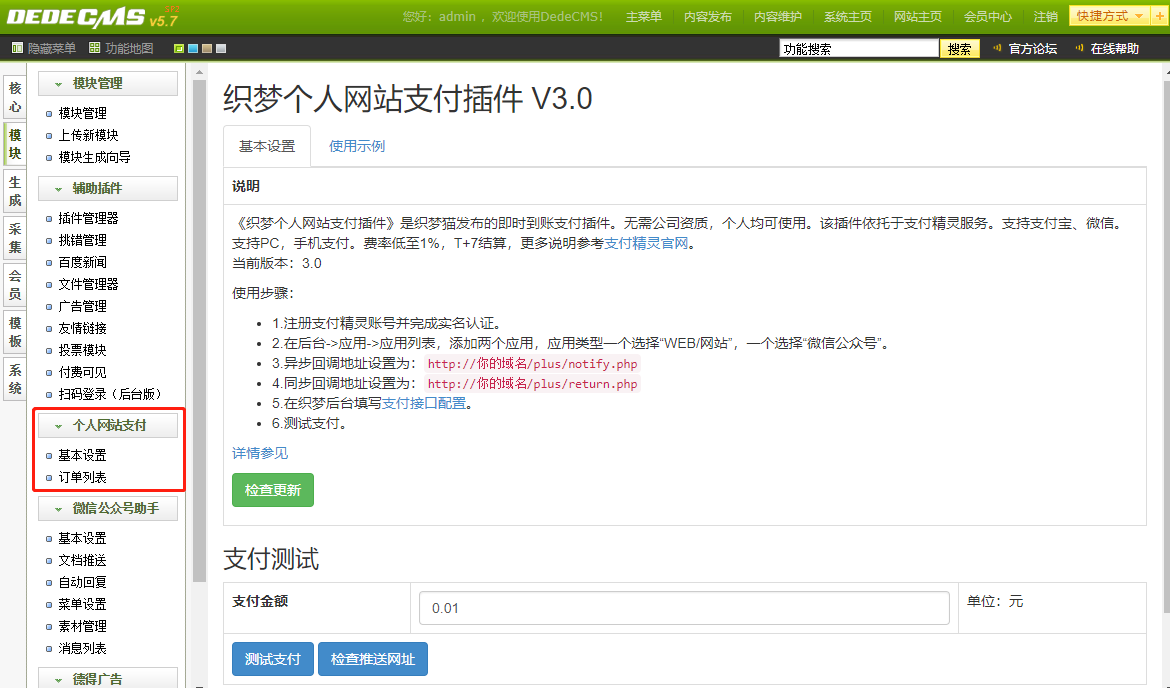Open 上传新模块 in the sidebar
The width and height of the screenshot is (1170, 688).
89,135
